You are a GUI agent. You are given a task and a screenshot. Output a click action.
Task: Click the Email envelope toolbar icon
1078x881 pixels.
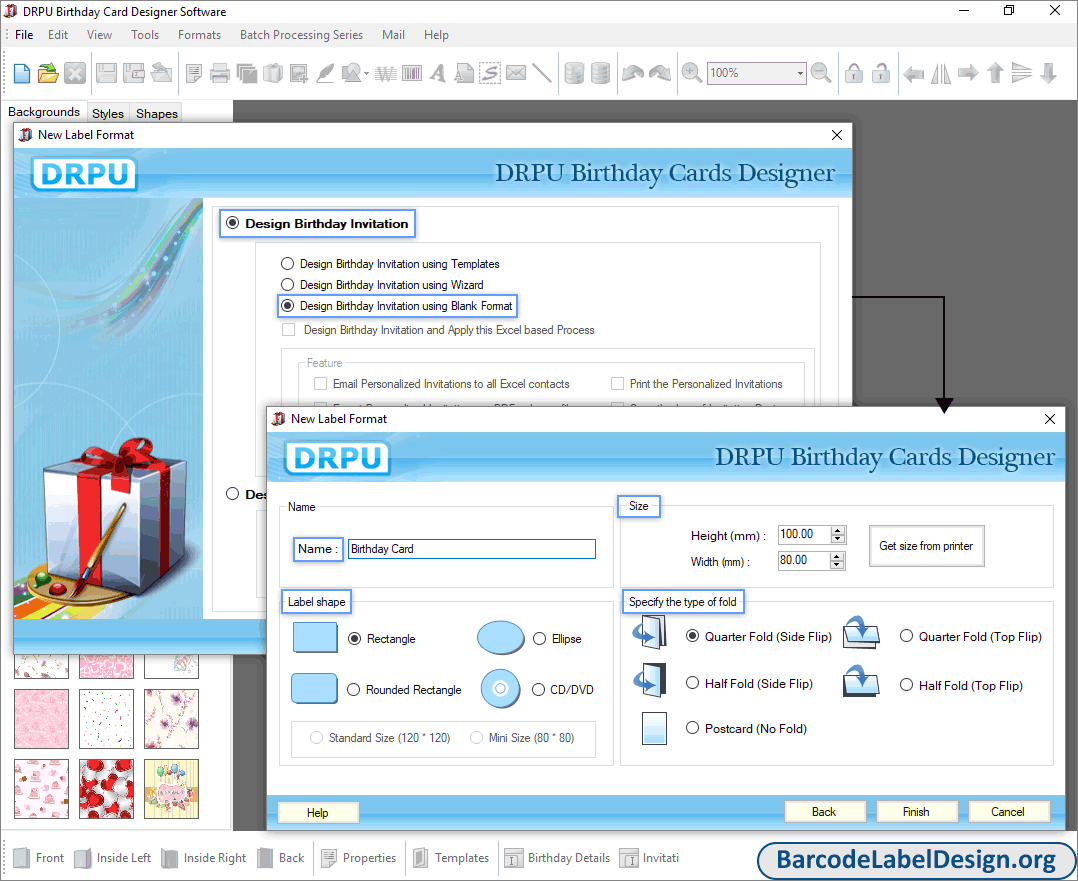516,73
